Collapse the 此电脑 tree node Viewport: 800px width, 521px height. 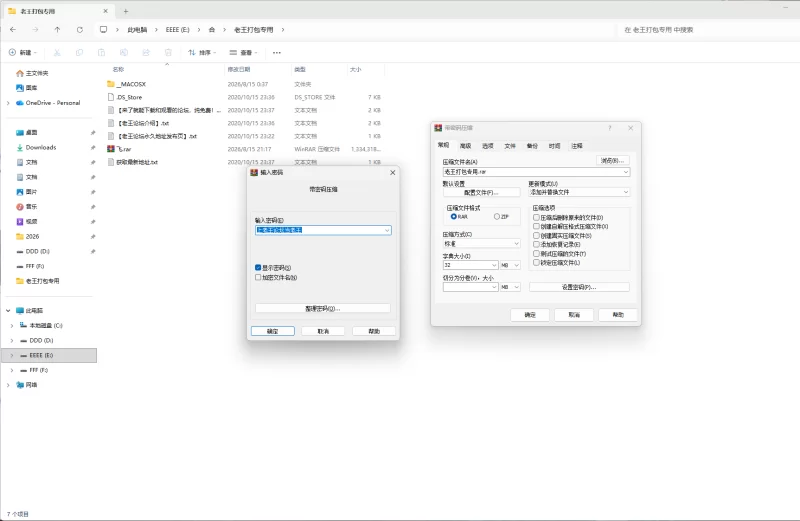(x=8, y=311)
